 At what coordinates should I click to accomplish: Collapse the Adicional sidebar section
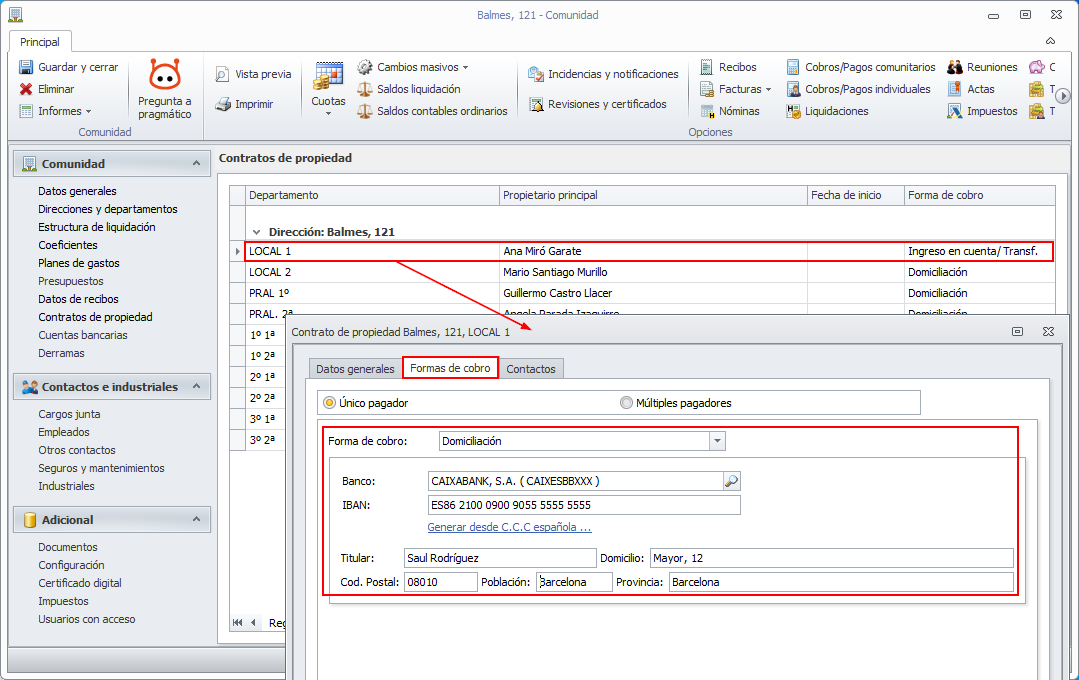[x=196, y=519]
